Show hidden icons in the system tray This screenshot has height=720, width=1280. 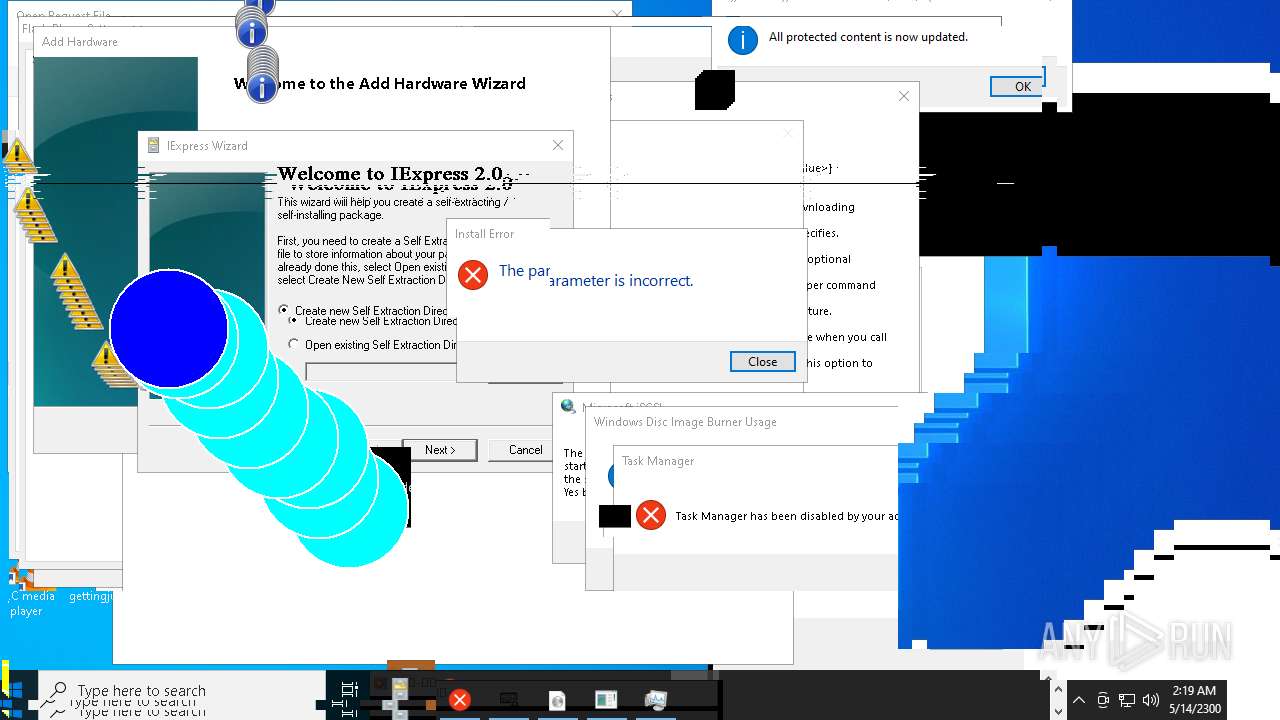1079,700
